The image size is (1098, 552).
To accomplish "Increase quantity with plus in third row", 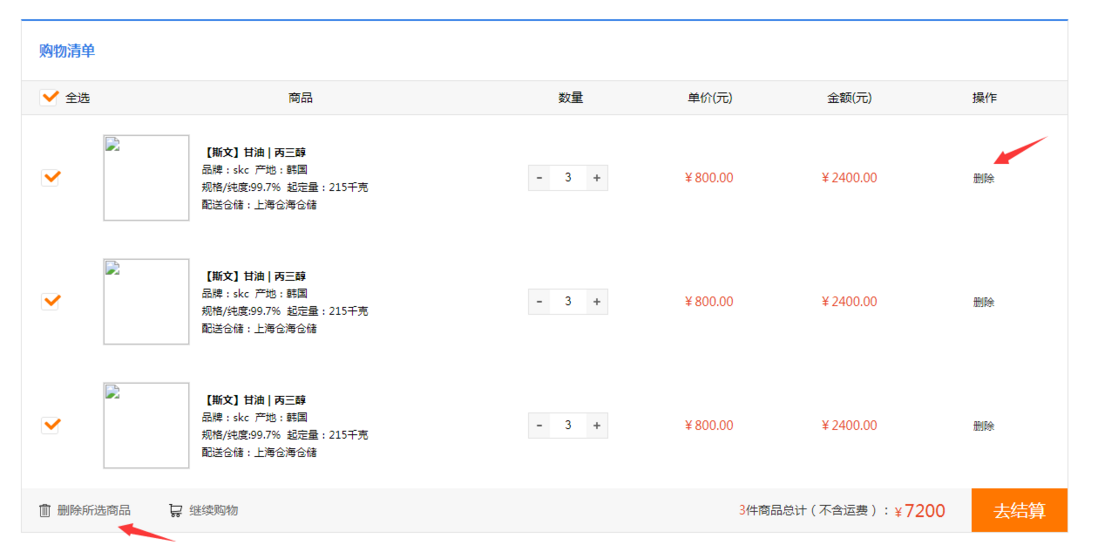I will [x=597, y=425].
